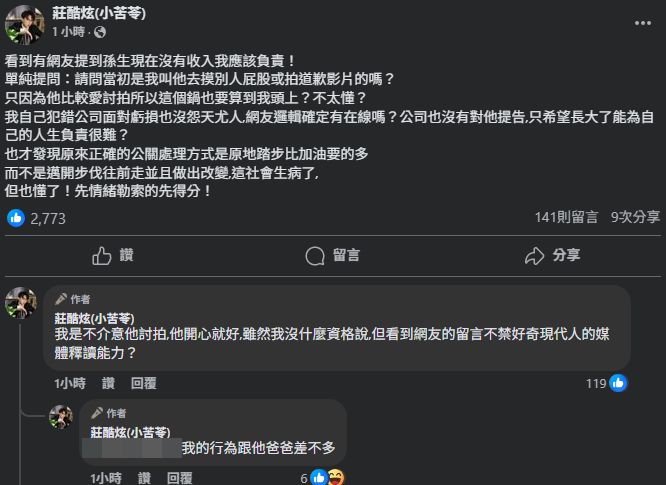This screenshot has width=666, height=485.
Task: Click the laughing emoji reaction on reply
Action: 336,478
